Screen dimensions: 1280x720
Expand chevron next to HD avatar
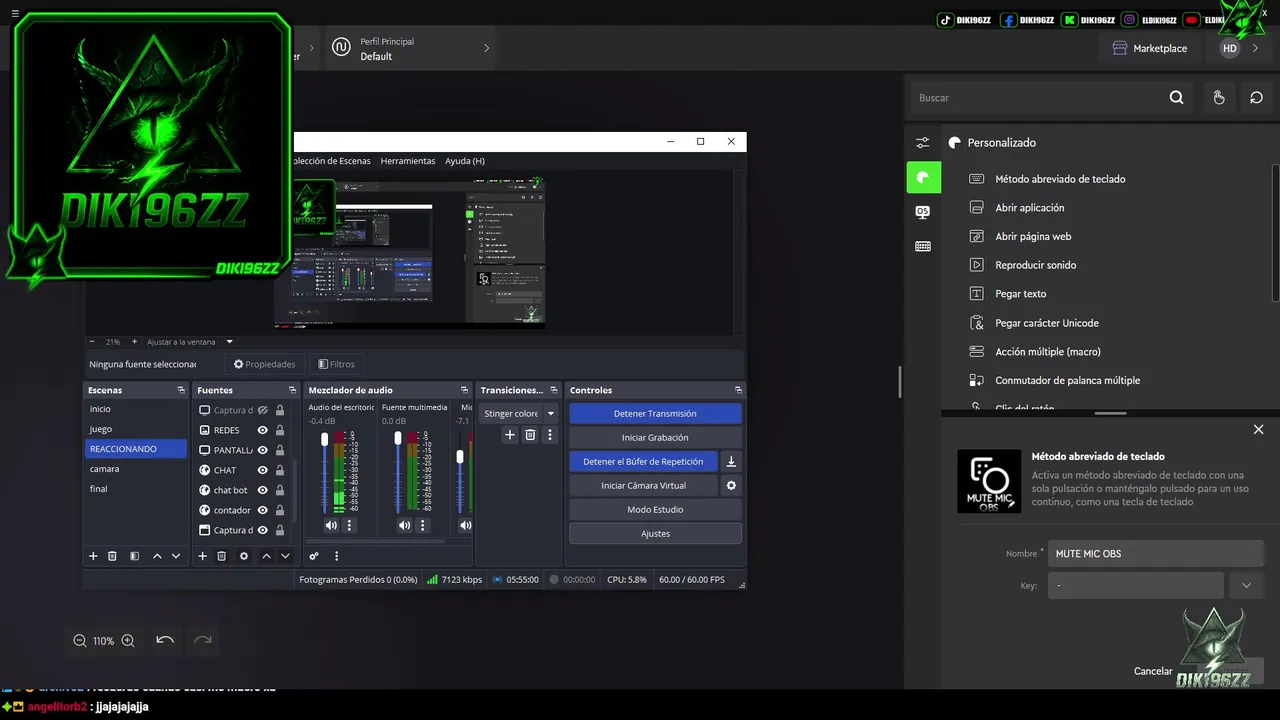click(1256, 48)
